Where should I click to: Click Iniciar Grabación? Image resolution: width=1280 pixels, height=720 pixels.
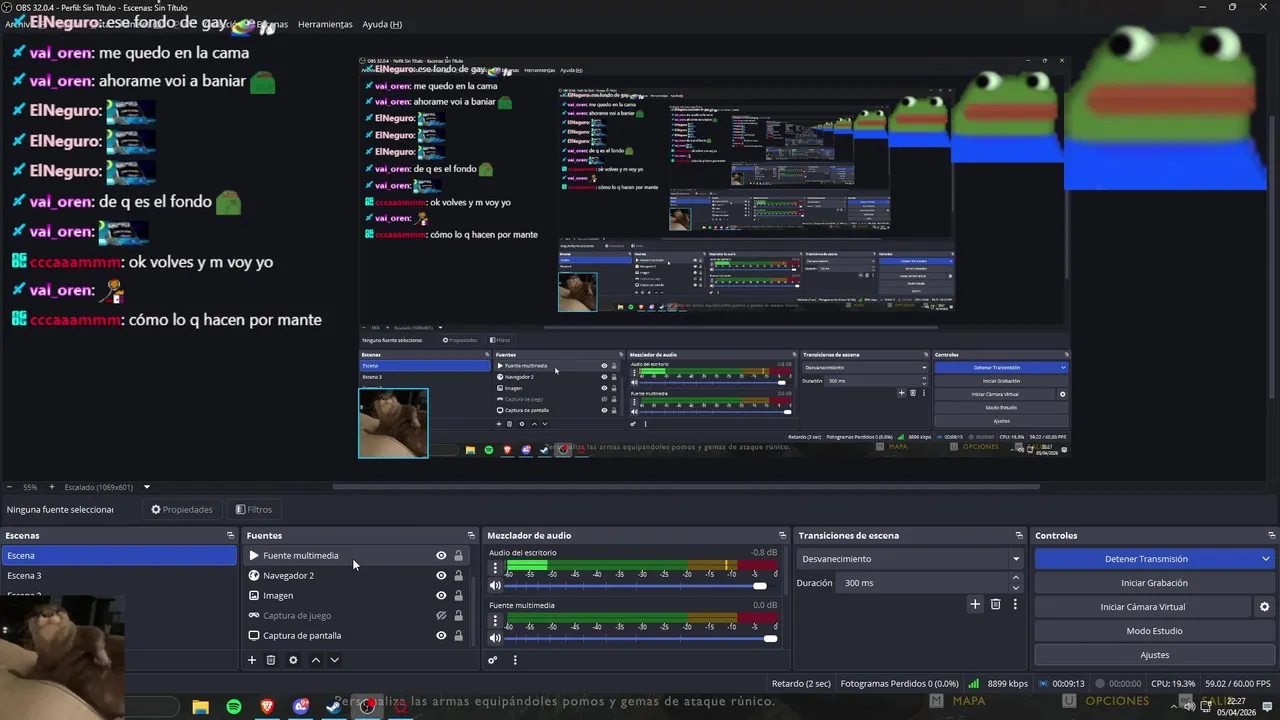(1154, 583)
